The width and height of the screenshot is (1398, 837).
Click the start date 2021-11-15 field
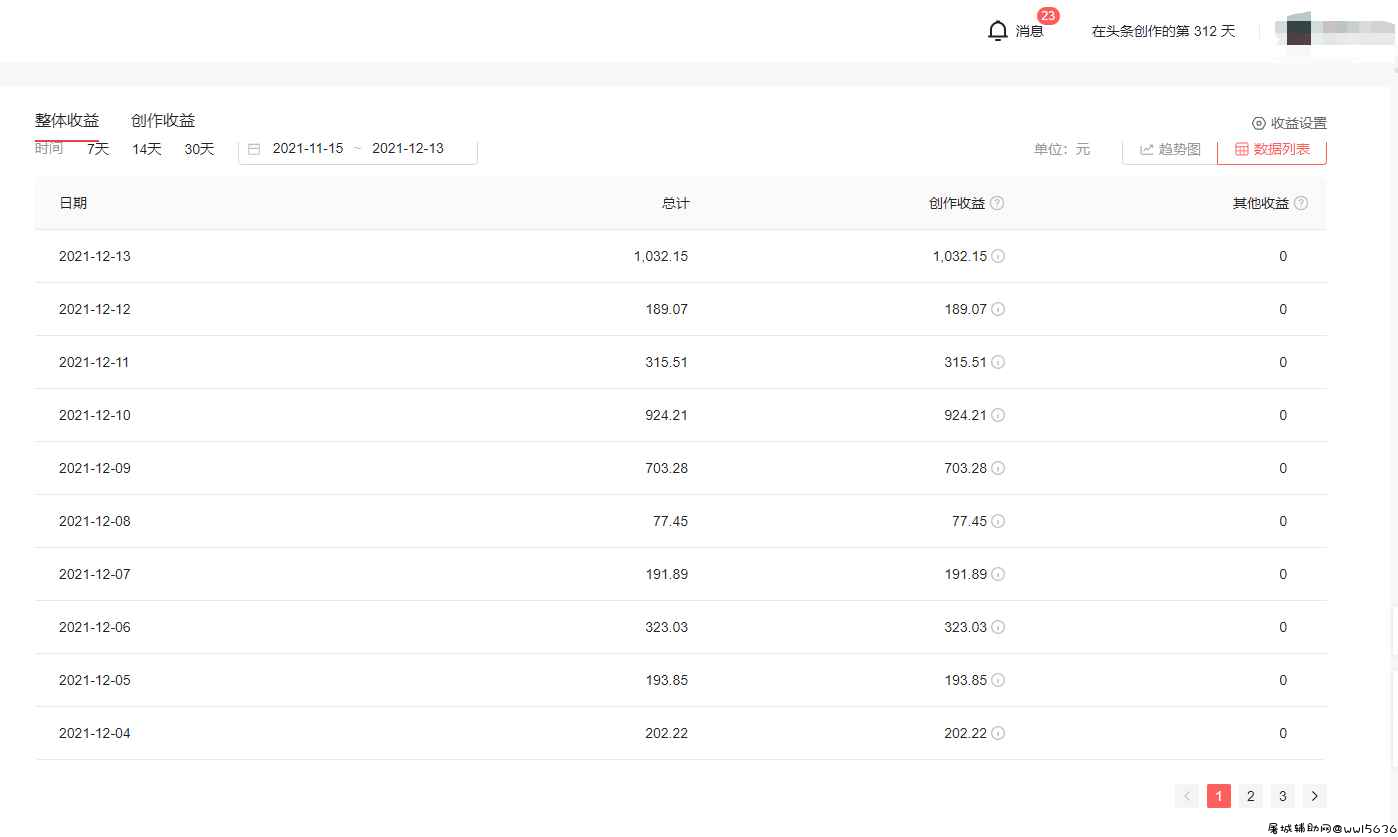pos(308,148)
